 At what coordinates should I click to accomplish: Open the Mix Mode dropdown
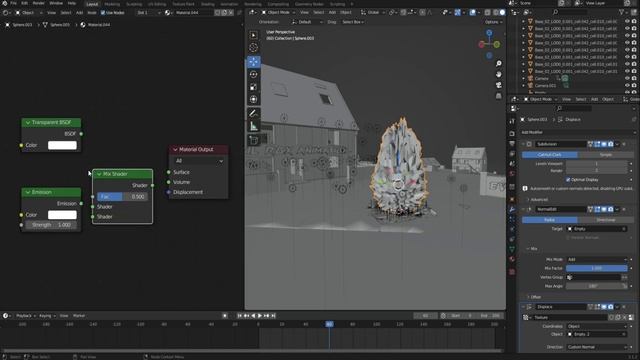[596, 259]
